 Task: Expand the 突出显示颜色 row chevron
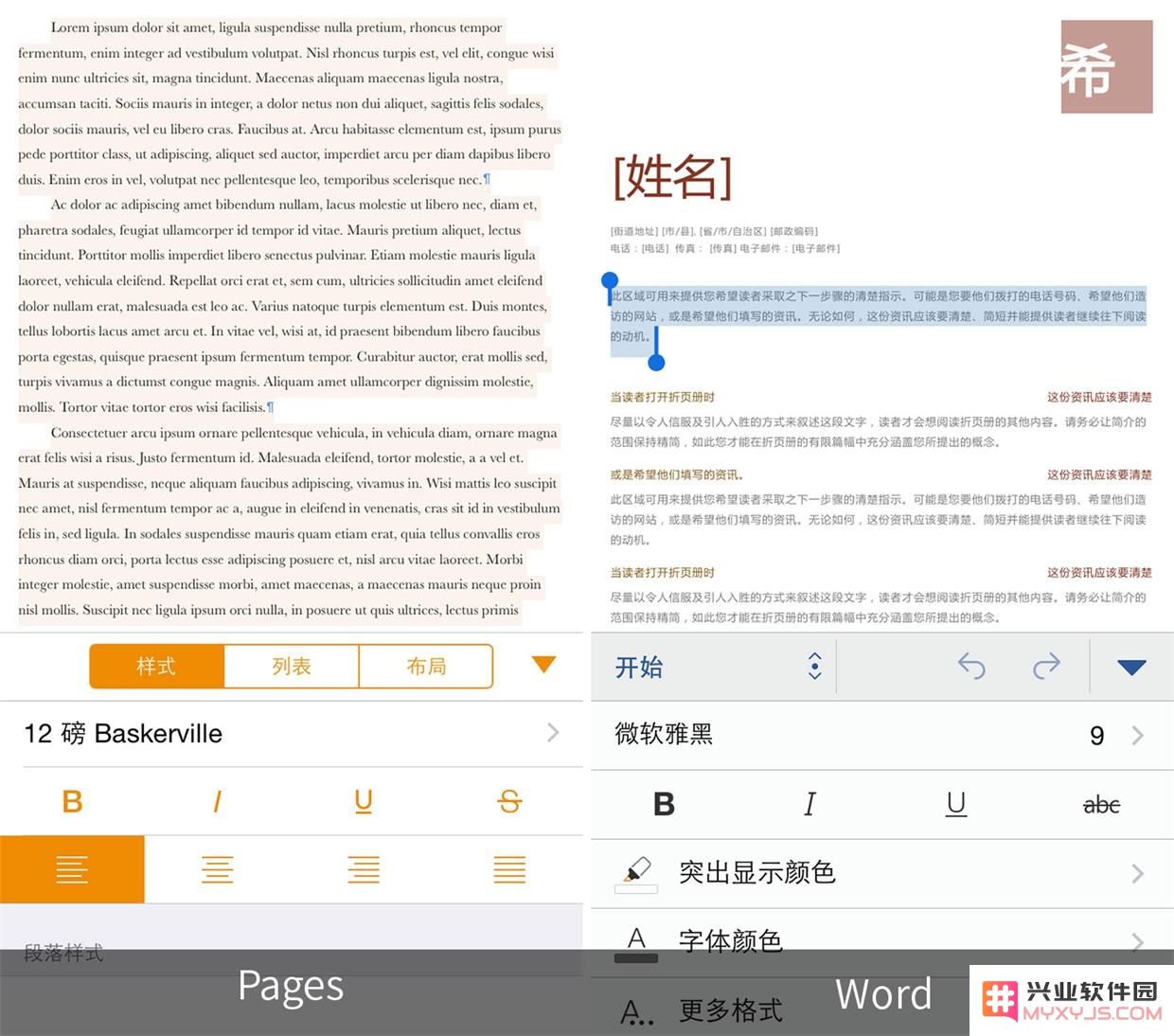(x=1137, y=873)
